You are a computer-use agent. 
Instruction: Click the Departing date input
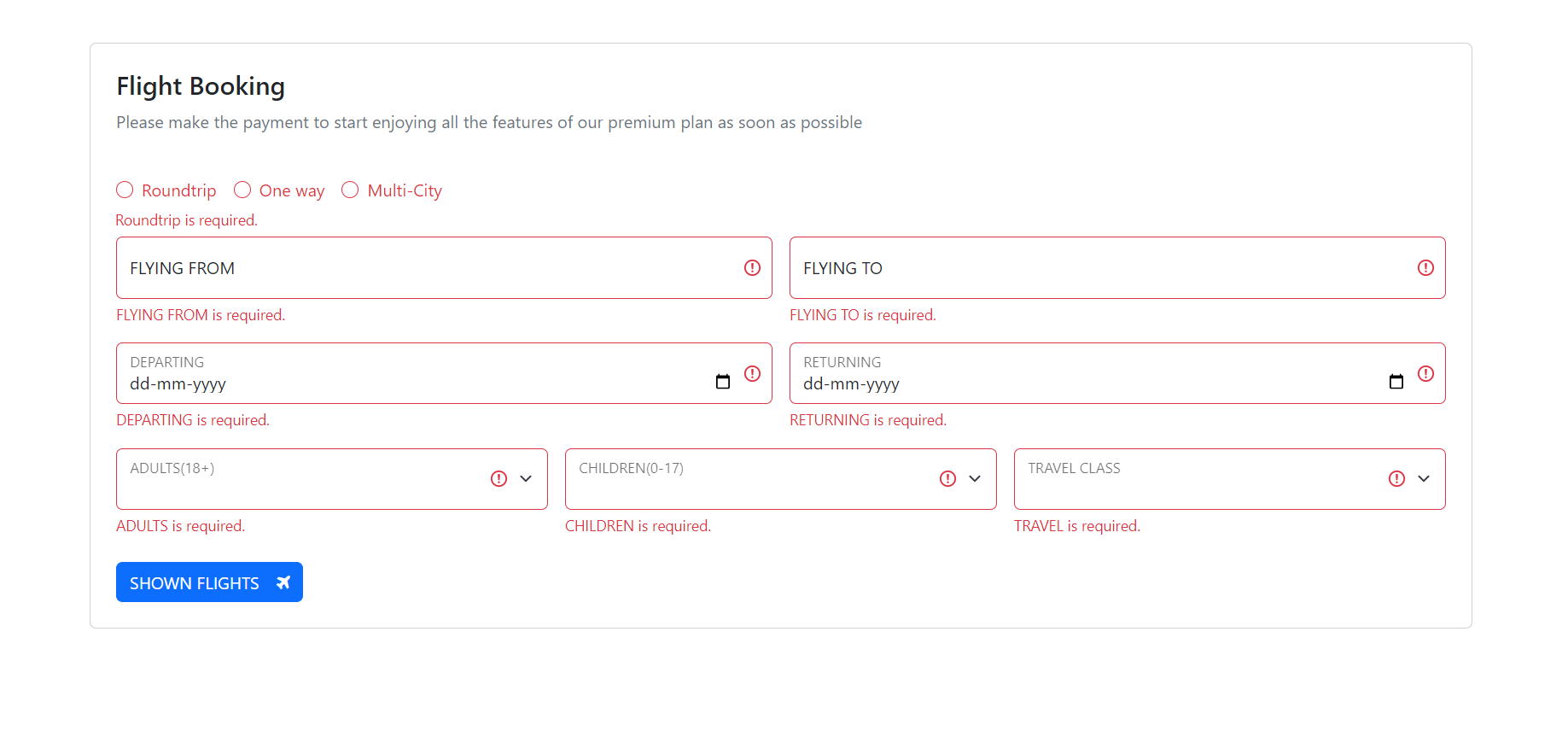point(384,383)
